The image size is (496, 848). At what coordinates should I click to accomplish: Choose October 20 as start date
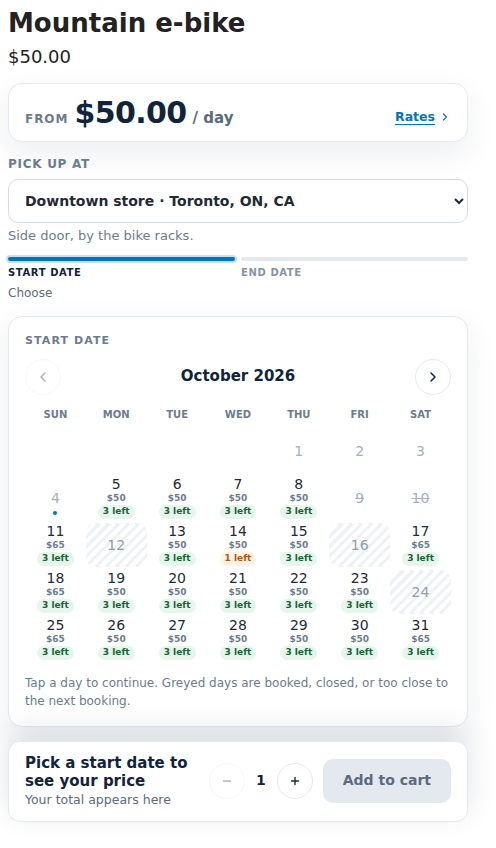click(177, 592)
